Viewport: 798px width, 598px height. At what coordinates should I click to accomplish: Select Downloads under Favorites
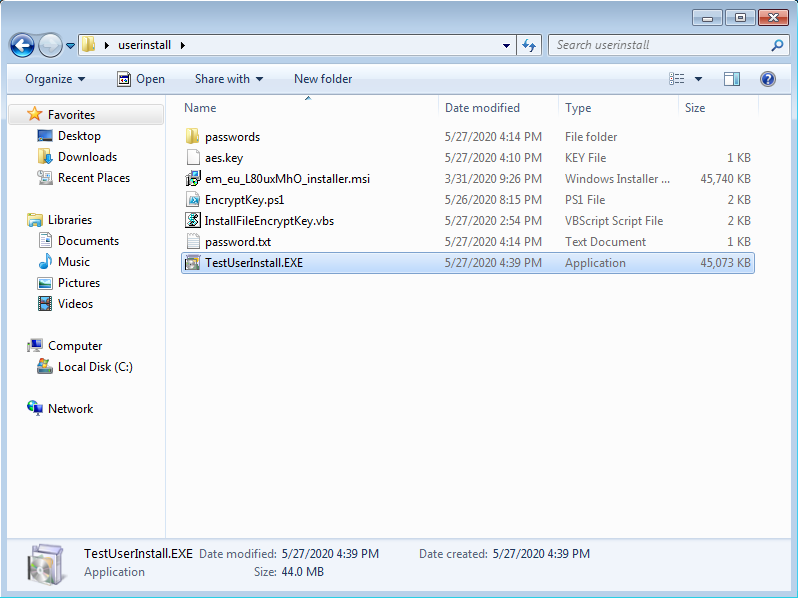pyautogui.click(x=87, y=157)
